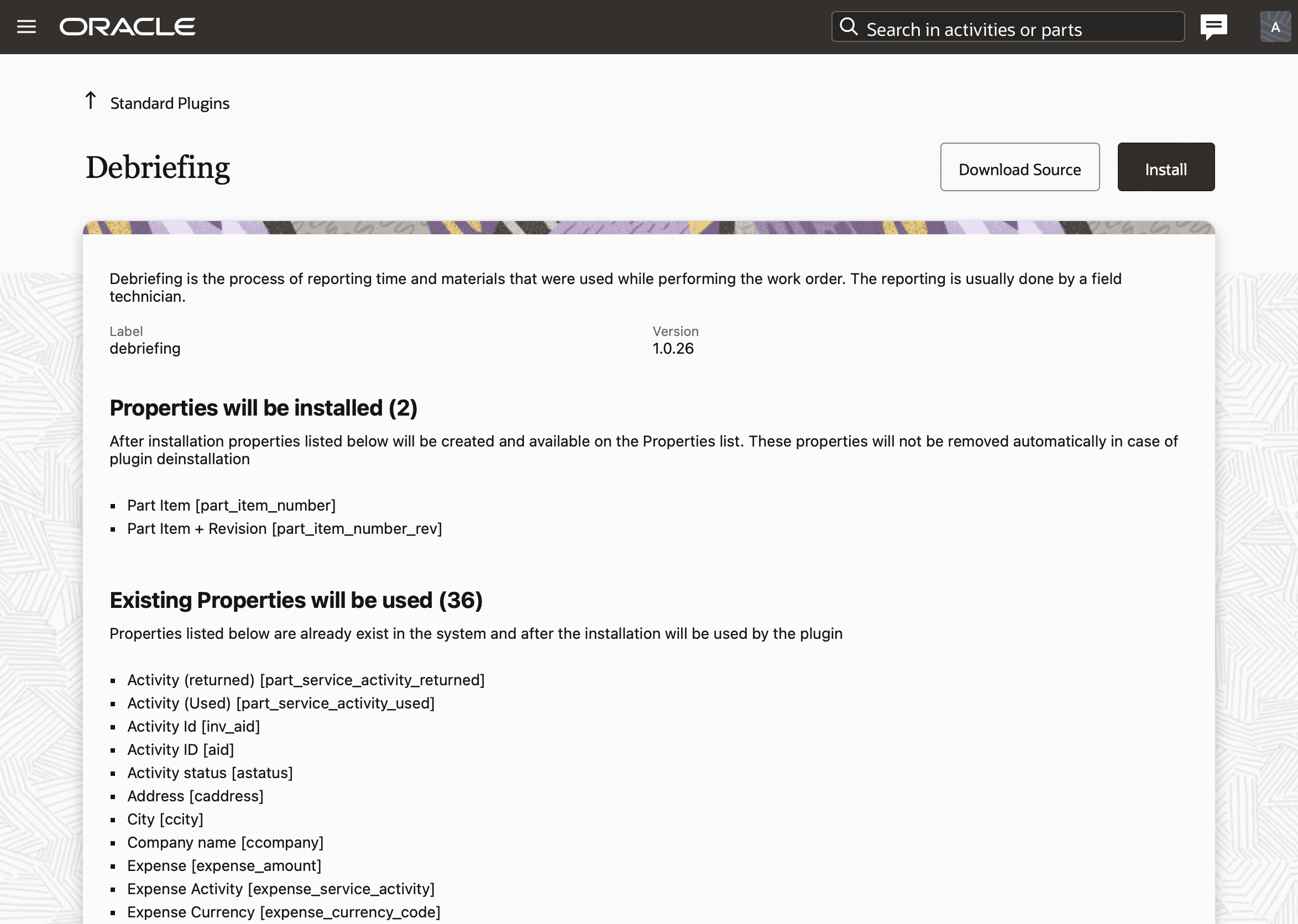Click Existing Properties will be used heading
The width and height of the screenshot is (1298, 924).
[296, 600]
